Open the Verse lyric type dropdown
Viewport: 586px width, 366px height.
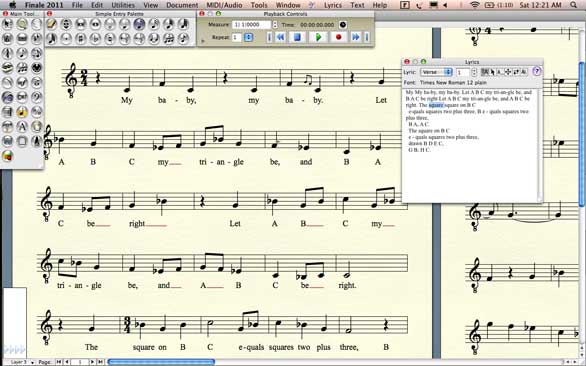437,72
